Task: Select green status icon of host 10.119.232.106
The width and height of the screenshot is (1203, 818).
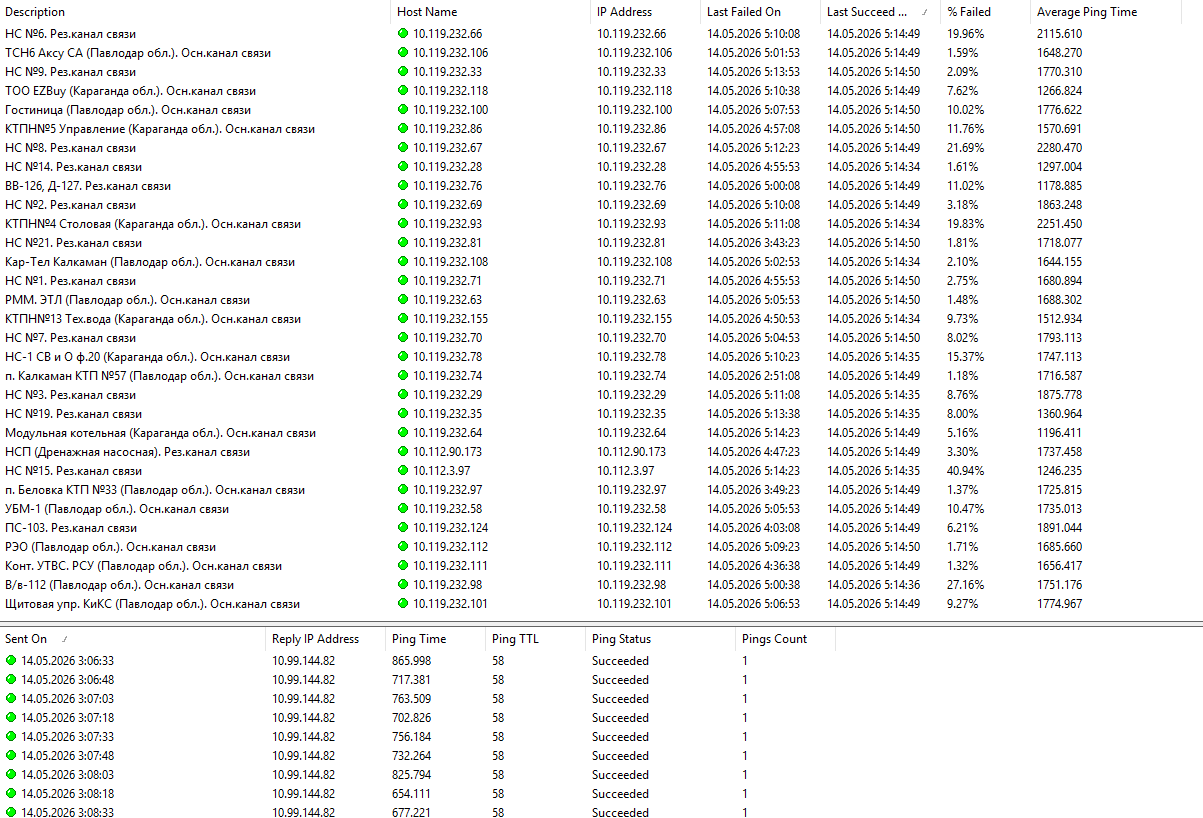Action: tap(403, 53)
